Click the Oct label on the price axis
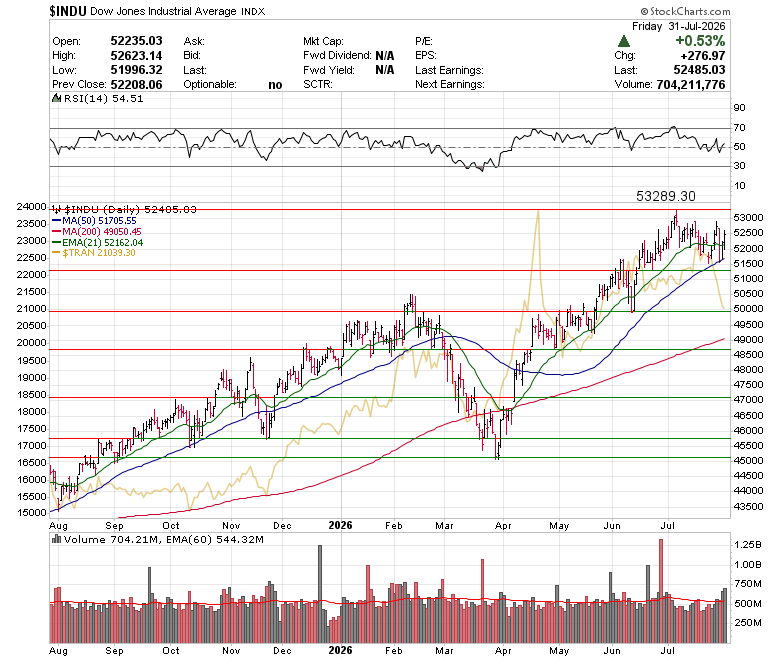780x659 pixels. tap(171, 526)
